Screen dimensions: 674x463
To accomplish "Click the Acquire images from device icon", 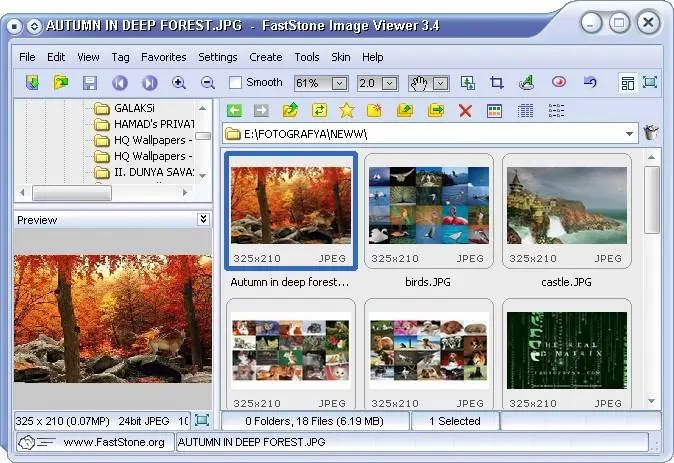I will (x=32, y=83).
